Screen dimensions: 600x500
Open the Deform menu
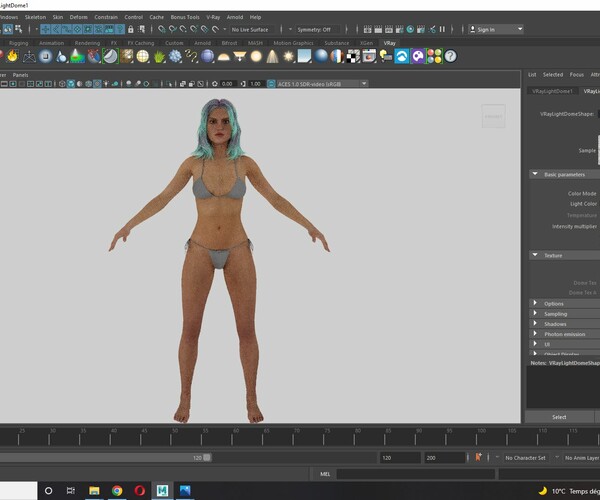pyautogui.click(x=78, y=17)
